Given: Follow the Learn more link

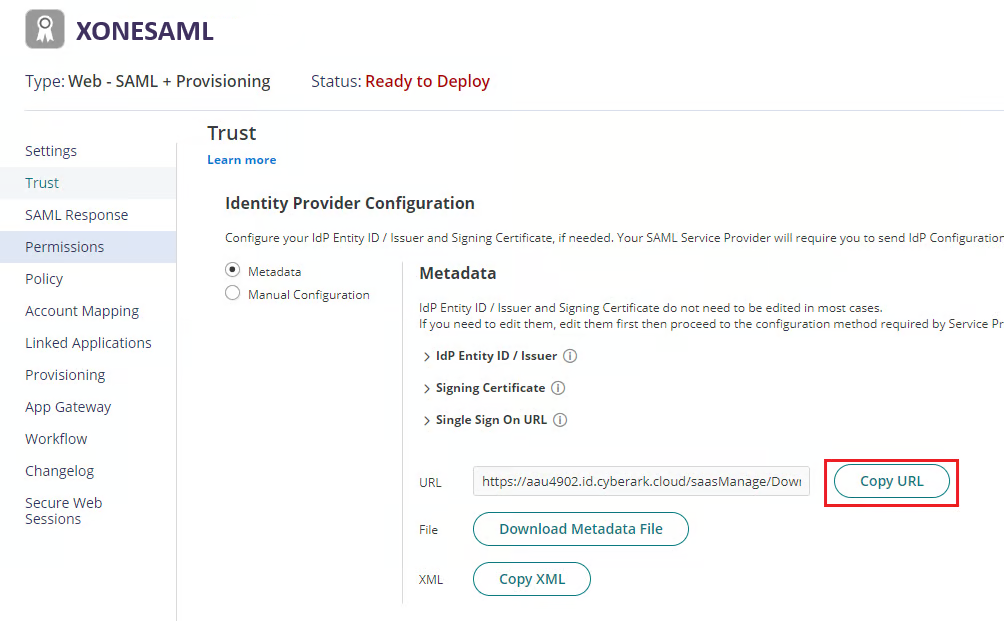Looking at the screenshot, I should [242, 160].
